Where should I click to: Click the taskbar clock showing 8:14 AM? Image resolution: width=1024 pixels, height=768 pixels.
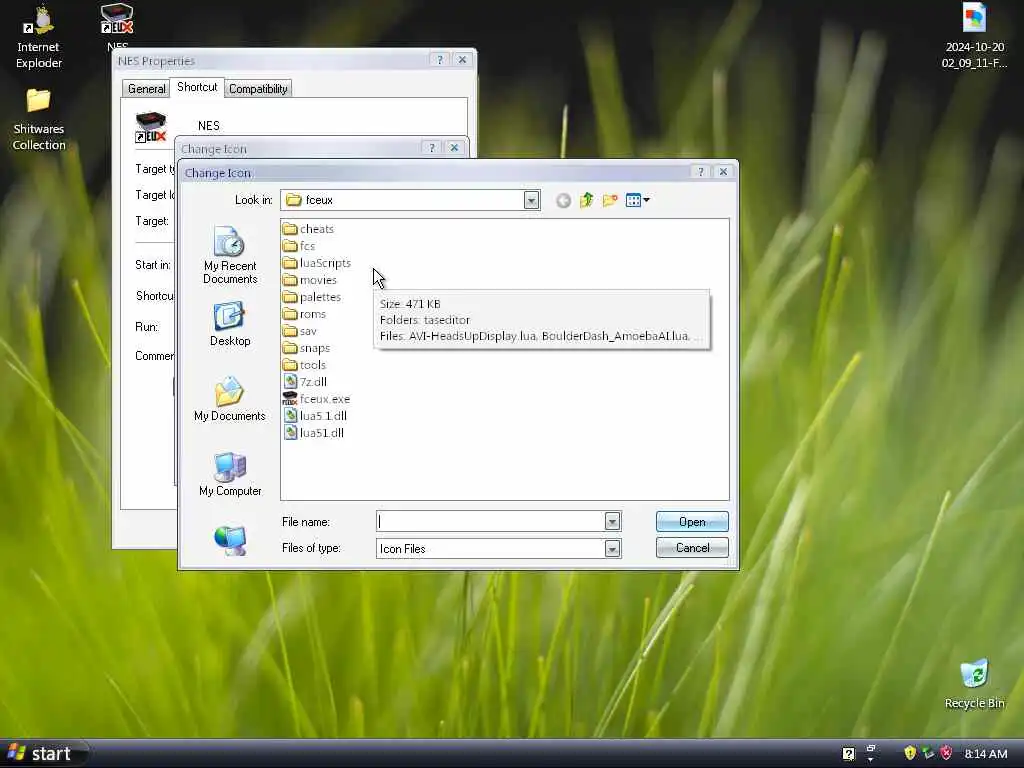pos(985,754)
